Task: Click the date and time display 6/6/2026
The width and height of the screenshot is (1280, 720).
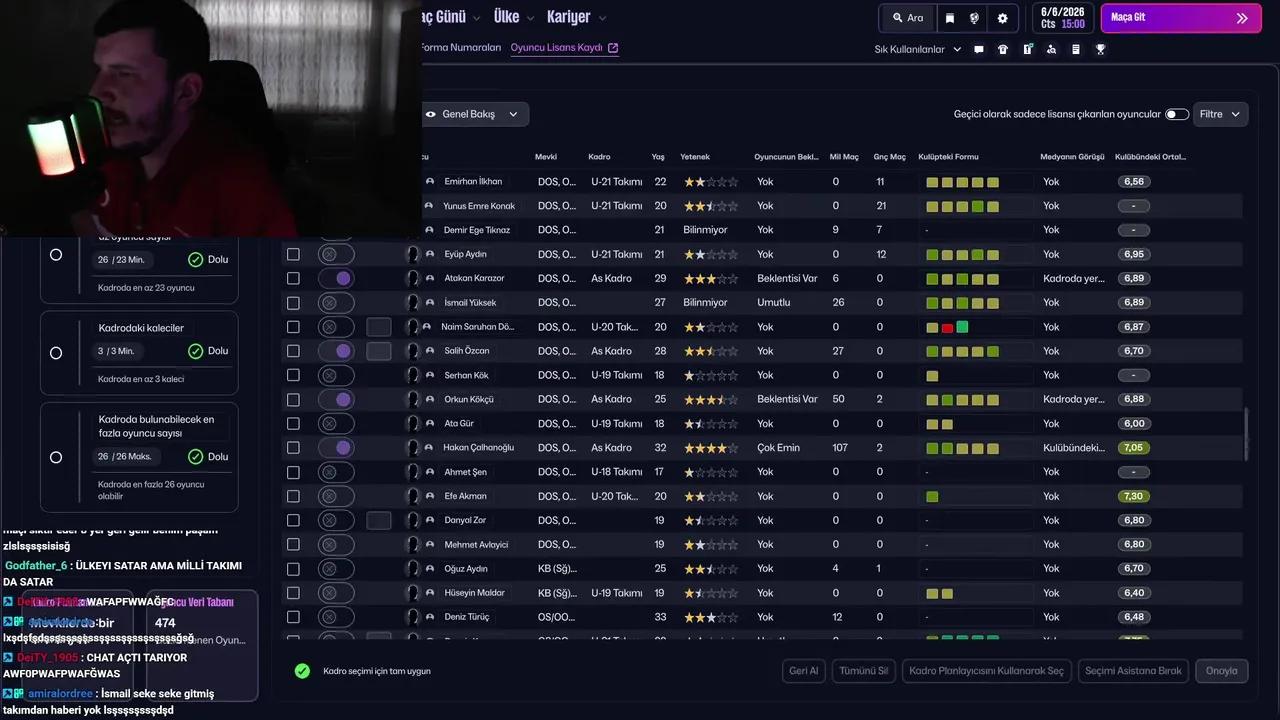Action: coord(1062,18)
